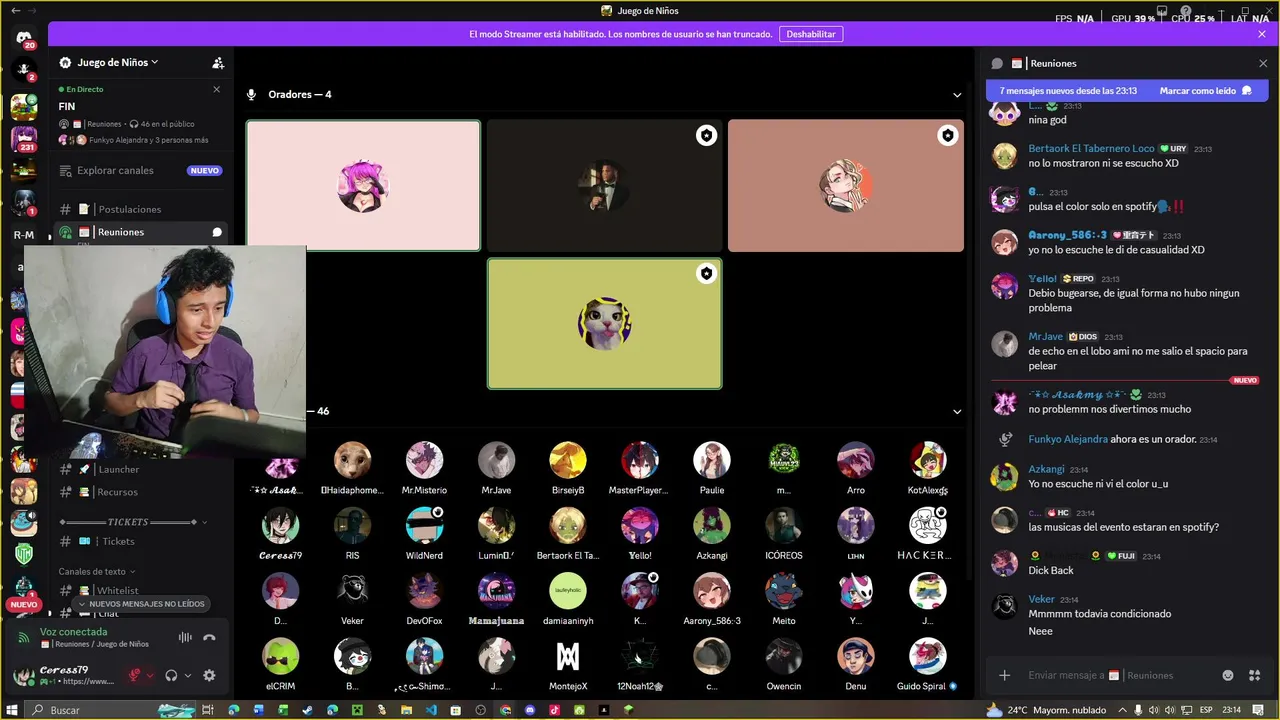Viewport: 1280px width, 720px height.
Task: Select the Postulaciones channel
Action: point(140,209)
